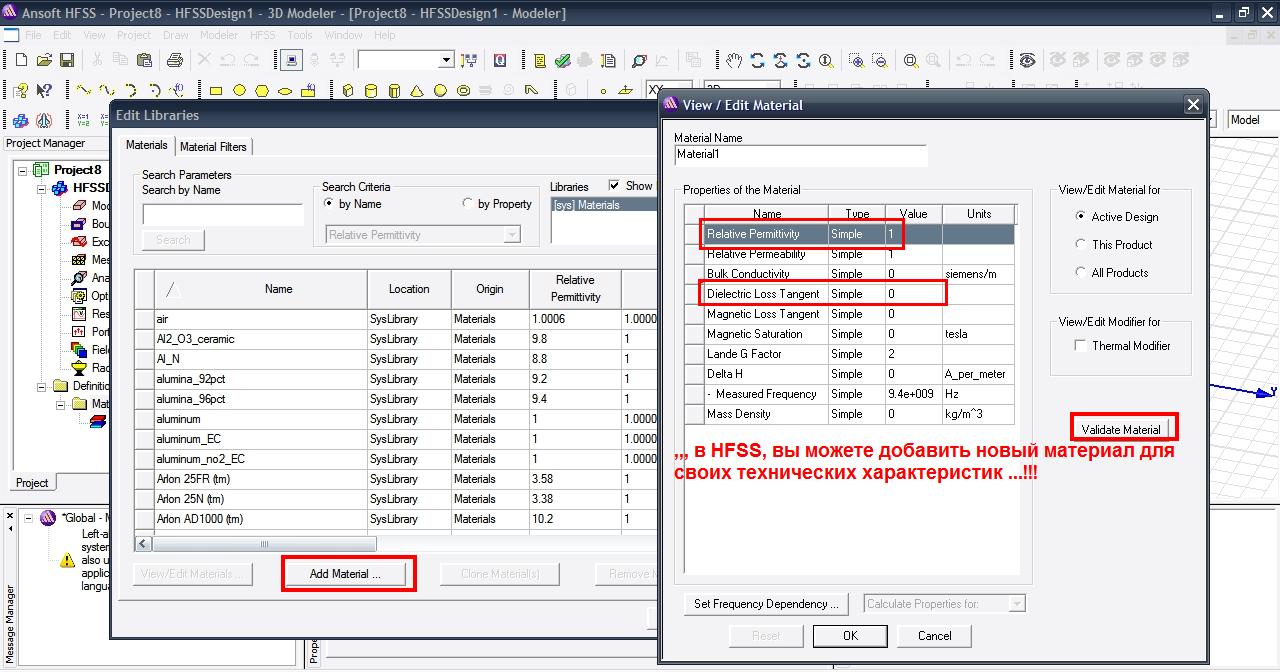Switch to the Material Filters tab
This screenshot has height=672, width=1280.
(x=213, y=147)
